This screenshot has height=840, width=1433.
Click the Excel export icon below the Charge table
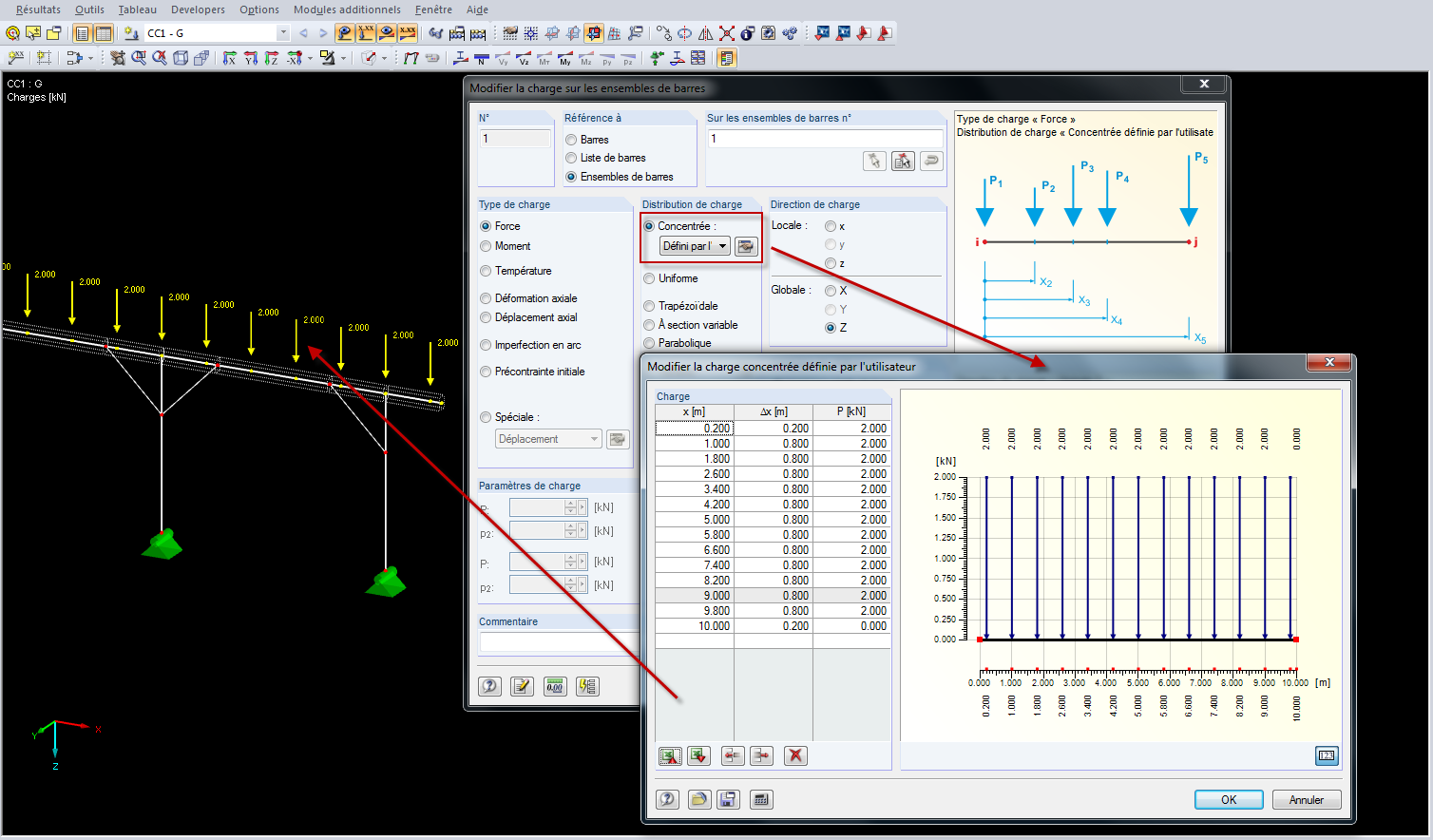(x=670, y=756)
